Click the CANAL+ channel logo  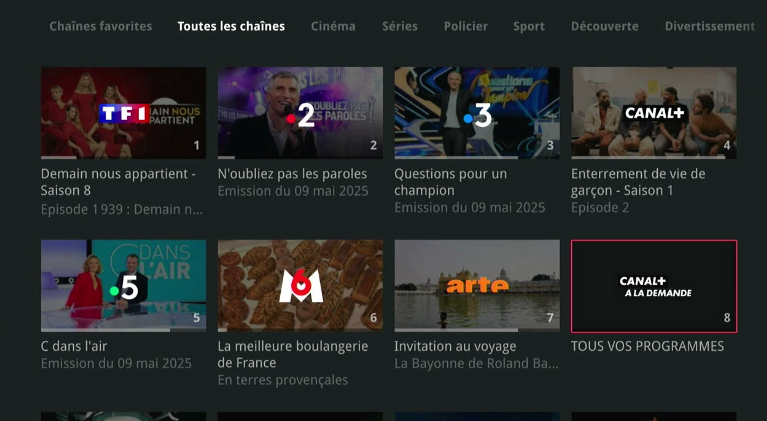coord(654,113)
